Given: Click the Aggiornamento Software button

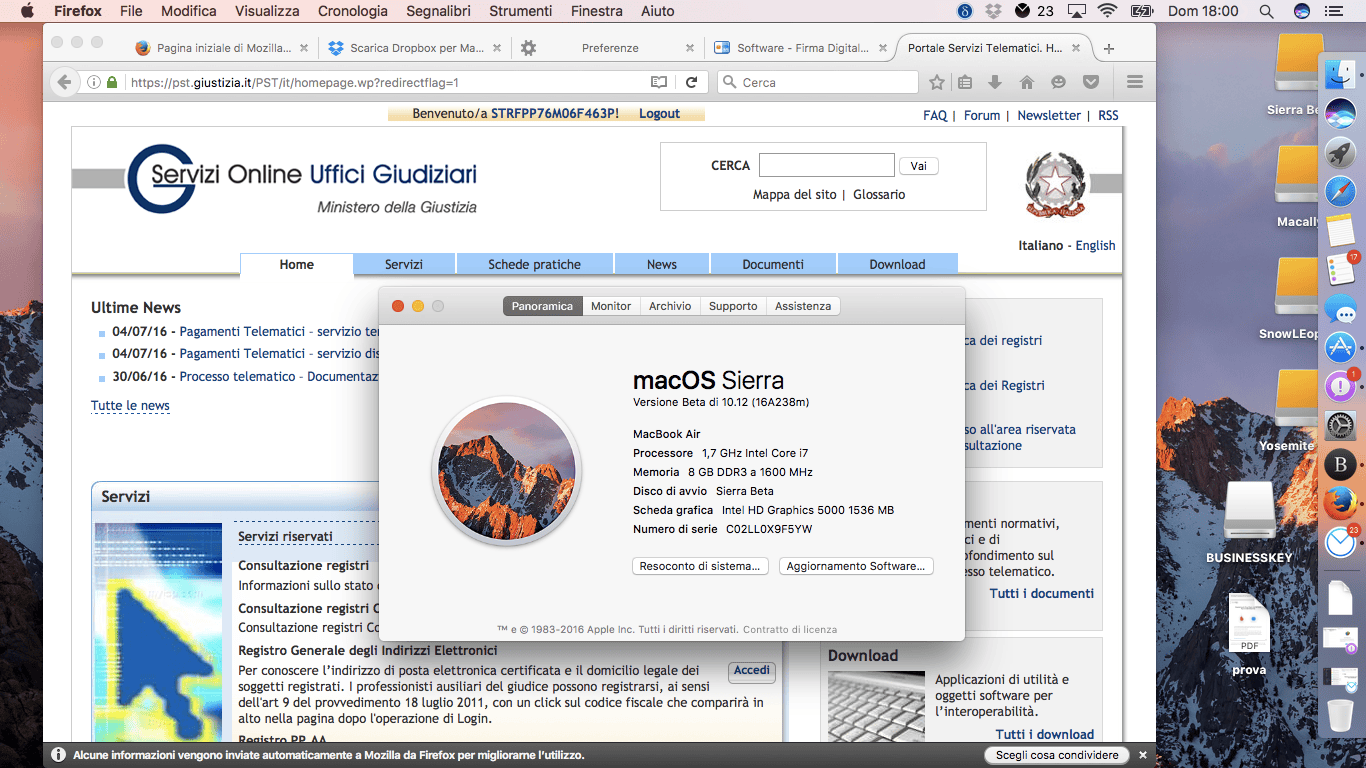Looking at the screenshot, I should (x=856, y=566).
